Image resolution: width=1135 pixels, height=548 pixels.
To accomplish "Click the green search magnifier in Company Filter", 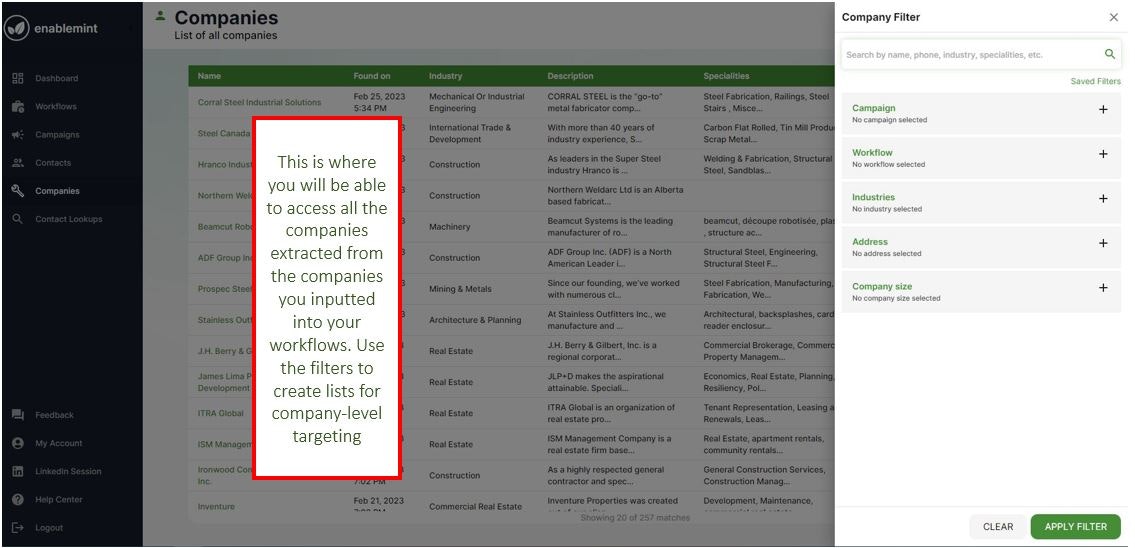I will [1110, 54].
